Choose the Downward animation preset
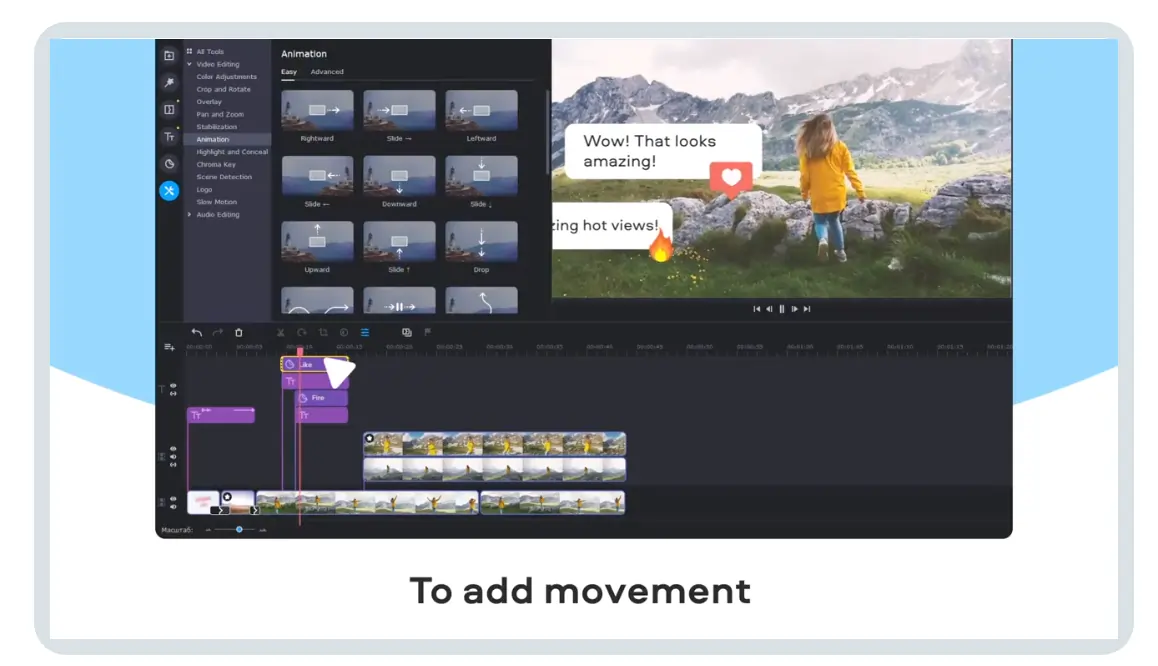Viewport: 1158px width, 666px height. click(400, 176)
